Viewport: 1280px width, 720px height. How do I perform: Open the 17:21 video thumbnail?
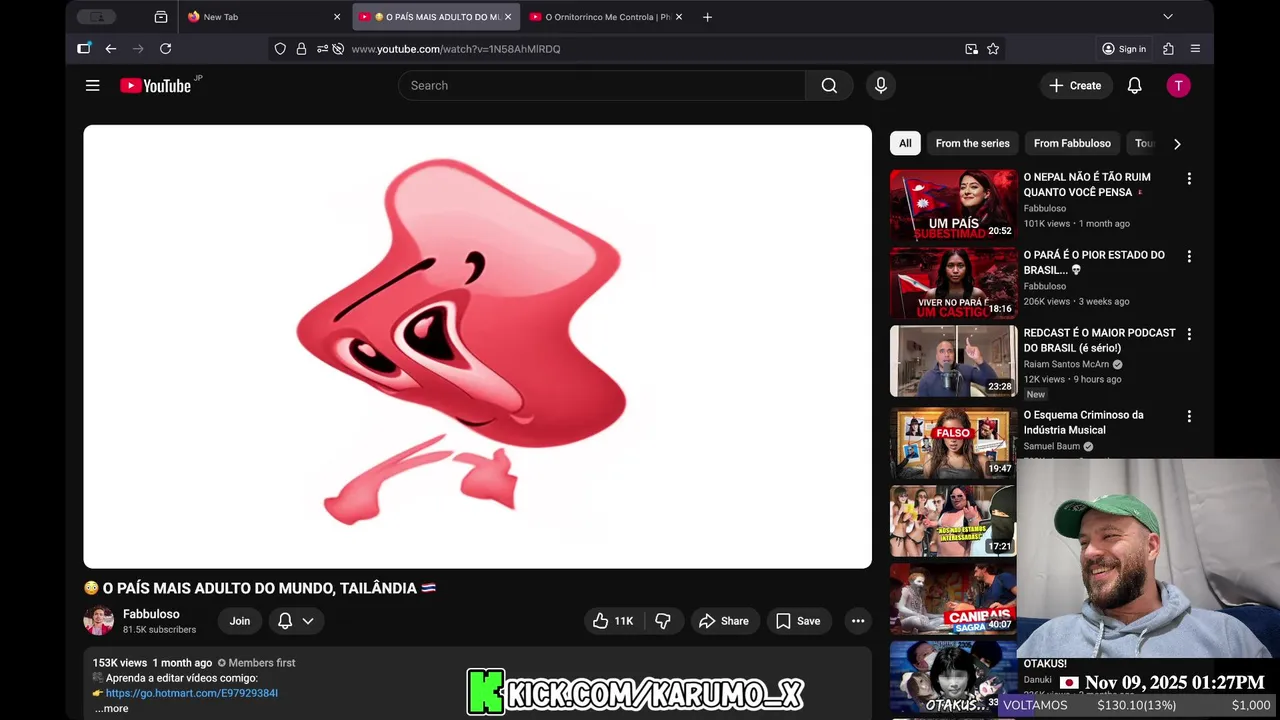click(x=953, y=521)
